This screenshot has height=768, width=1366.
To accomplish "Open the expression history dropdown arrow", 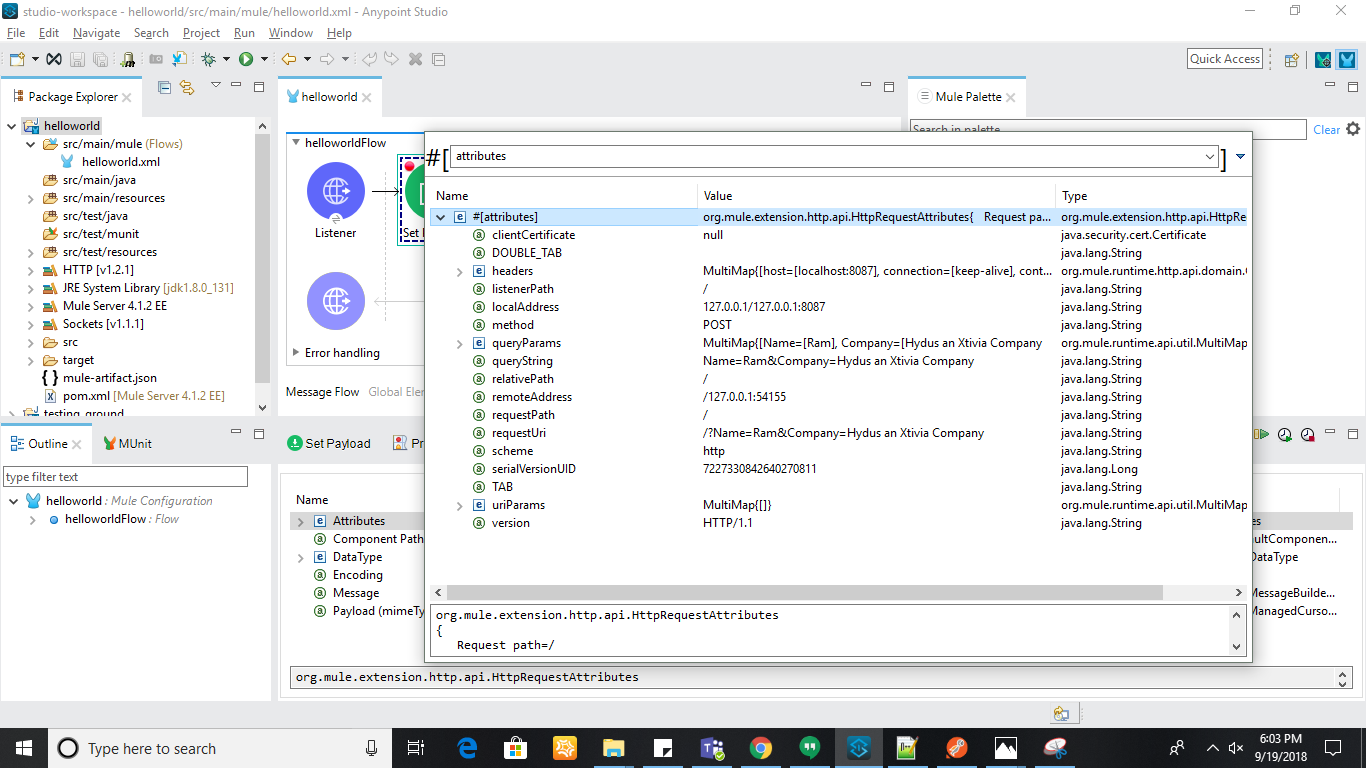I will click(x=1210, y=157).
